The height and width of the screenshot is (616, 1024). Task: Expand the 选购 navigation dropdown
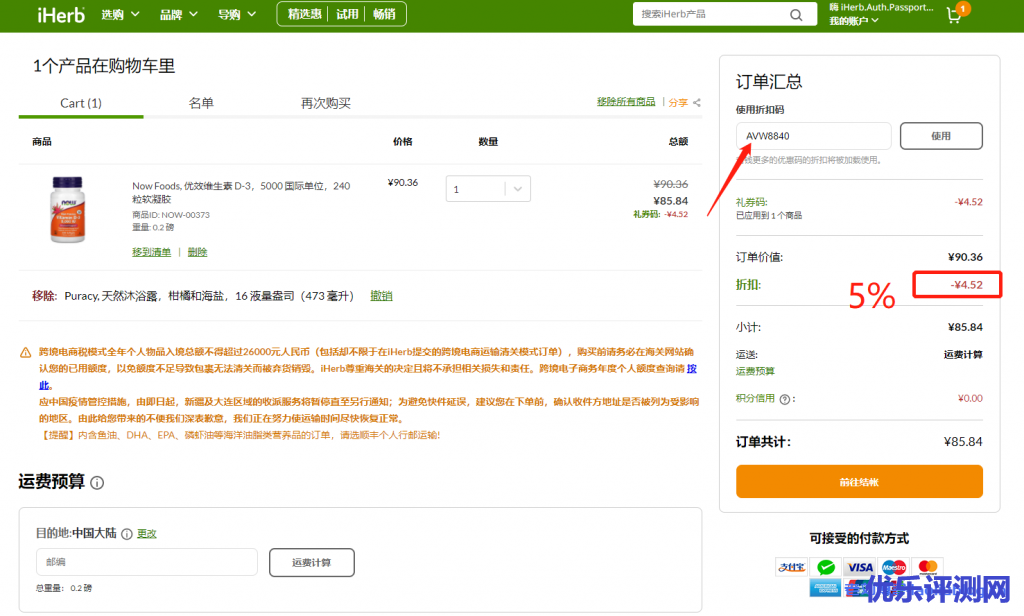click(x=120, y=15)
